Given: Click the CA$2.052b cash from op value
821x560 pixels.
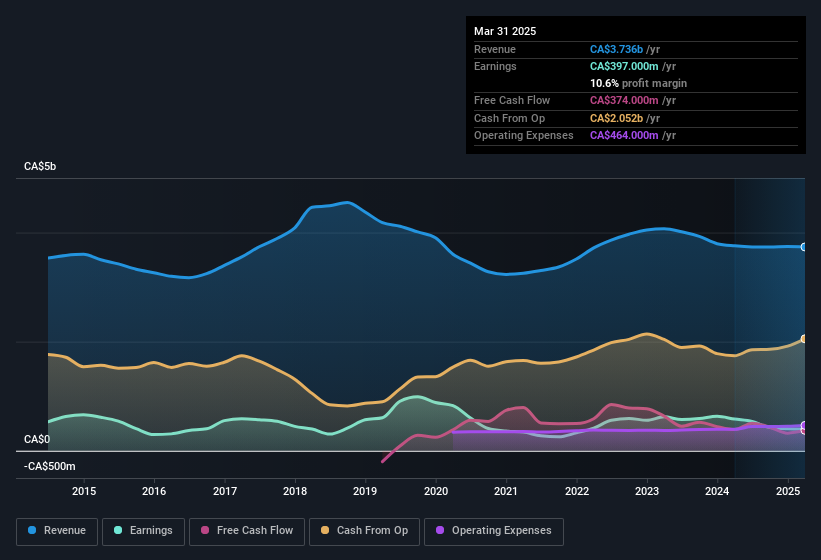Looking at the screenshot, I should pos(616,118).
